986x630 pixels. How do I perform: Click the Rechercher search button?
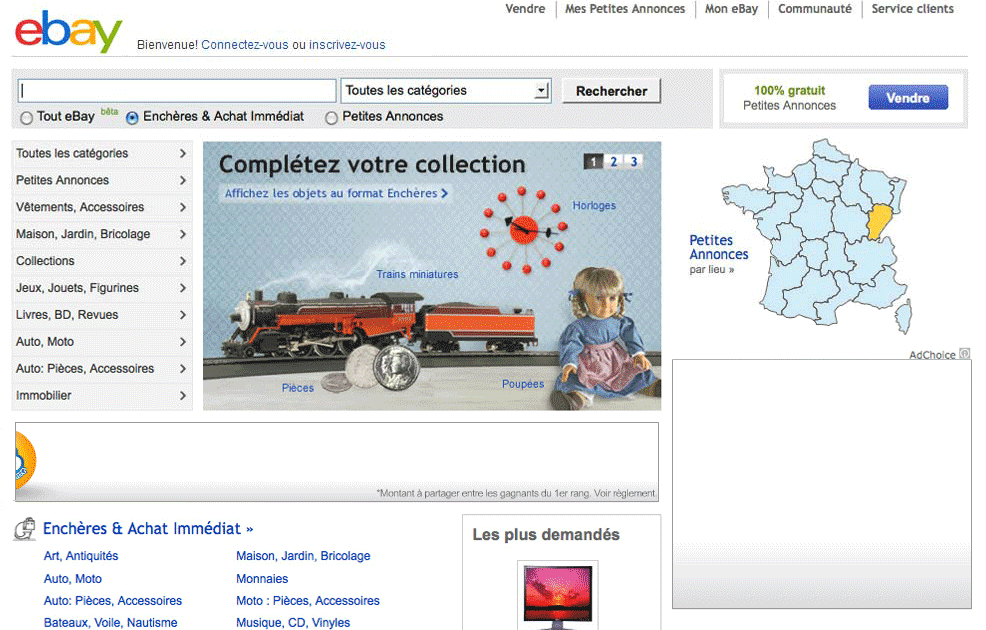coord(611,91)
